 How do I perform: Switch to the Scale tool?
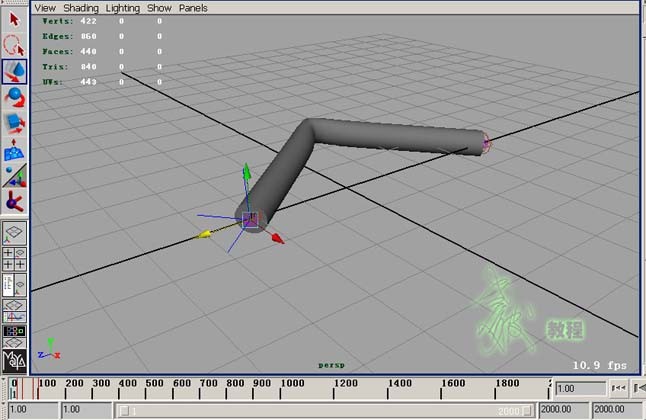click(15, 124)
